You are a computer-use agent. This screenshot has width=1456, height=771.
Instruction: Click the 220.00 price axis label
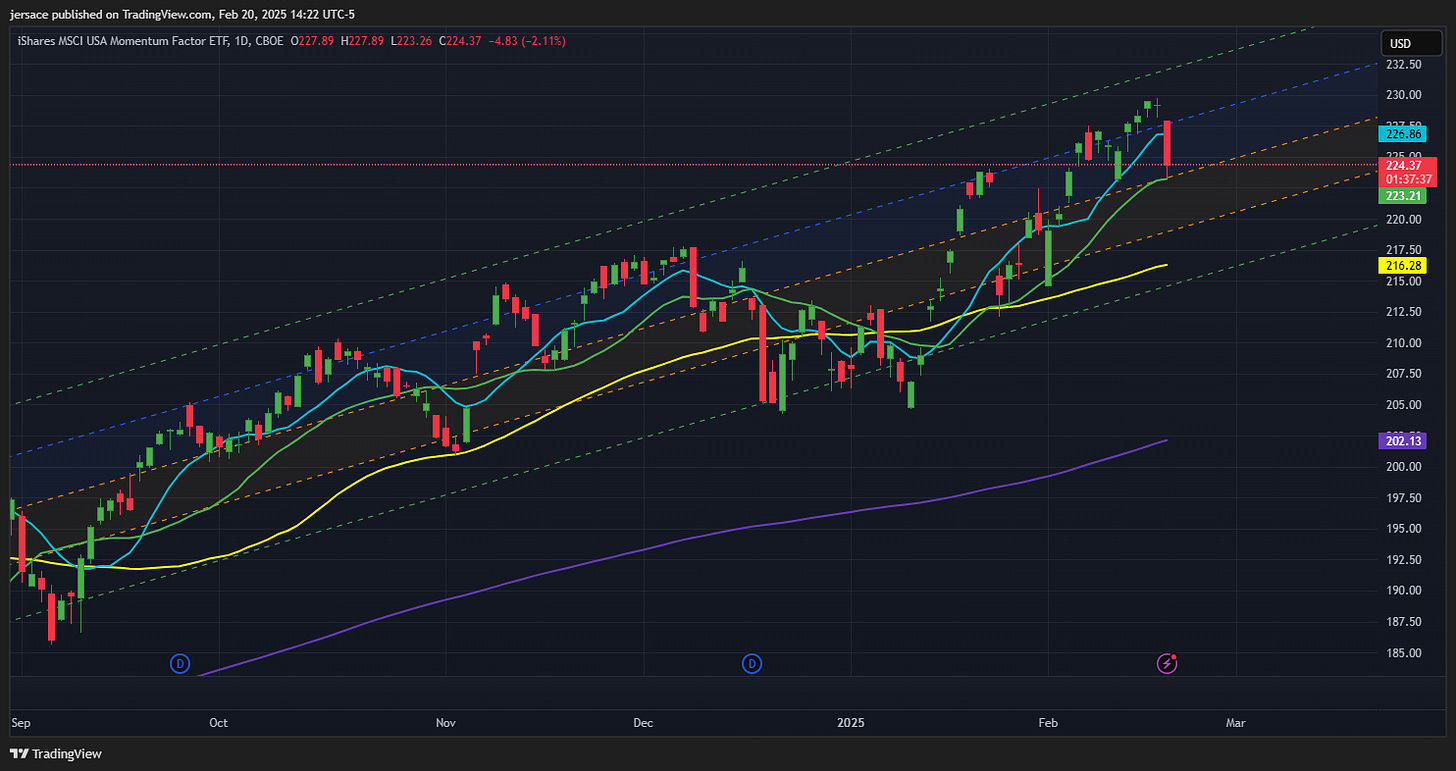point(1404,220)
